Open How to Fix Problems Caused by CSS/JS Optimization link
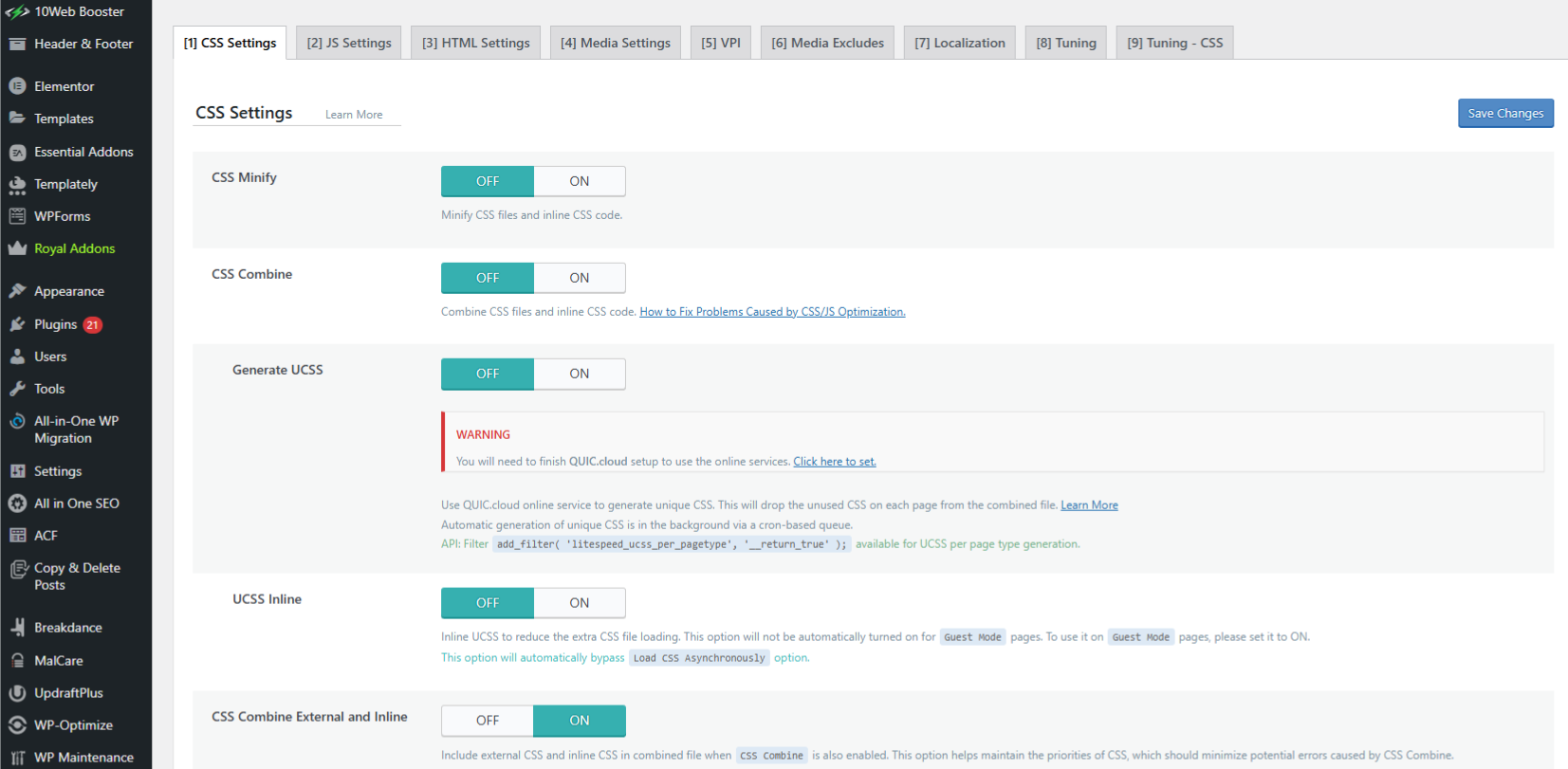 pyautogui.click(x=772, y=312)
